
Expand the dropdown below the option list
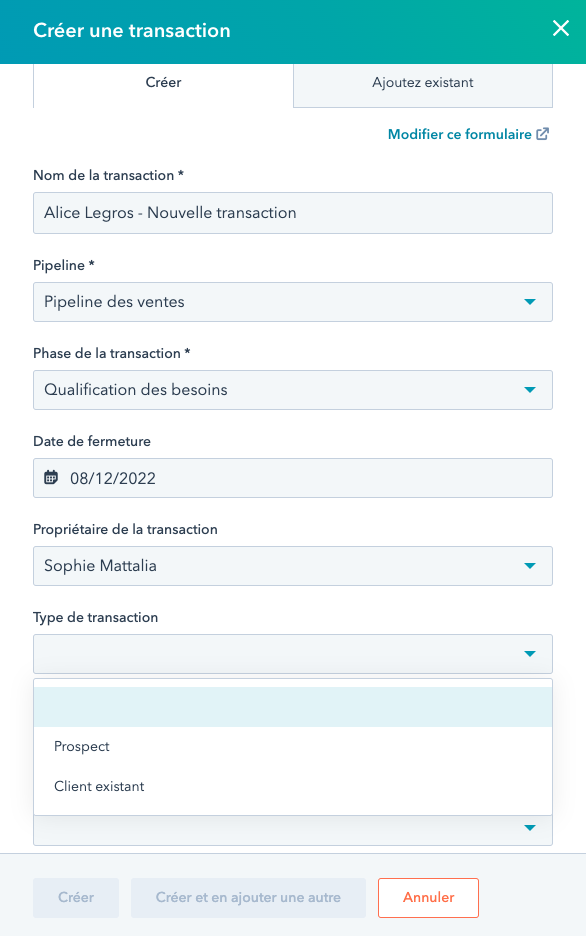(x=530, y=827)
